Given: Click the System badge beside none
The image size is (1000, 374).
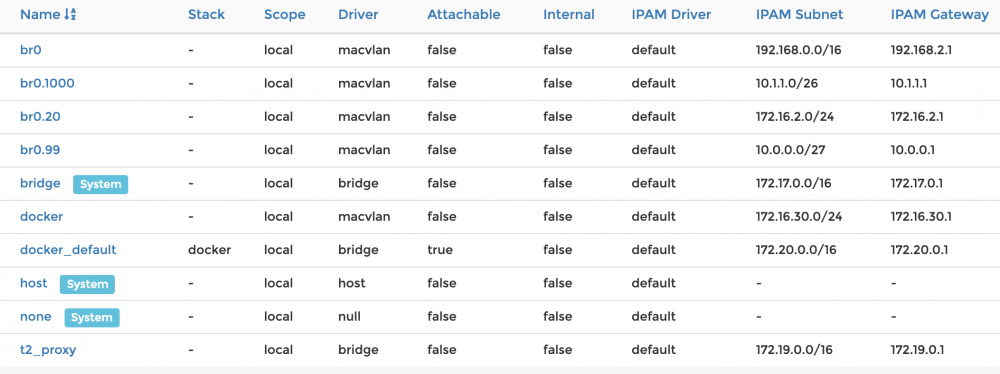Looking at the screenshot, I should point(92,318).
